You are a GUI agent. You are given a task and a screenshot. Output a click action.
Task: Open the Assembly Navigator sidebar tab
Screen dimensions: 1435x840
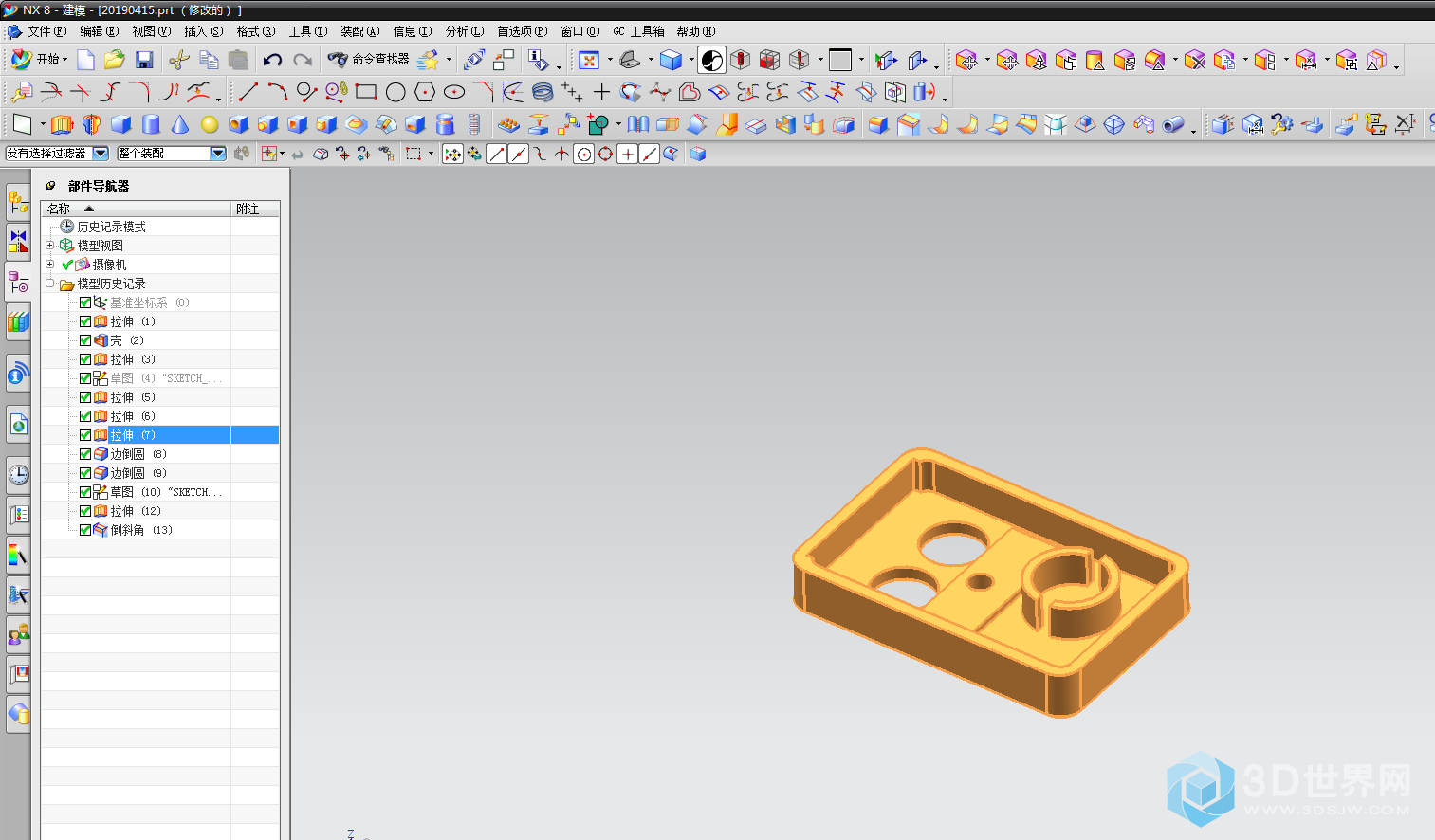point(18,201)
